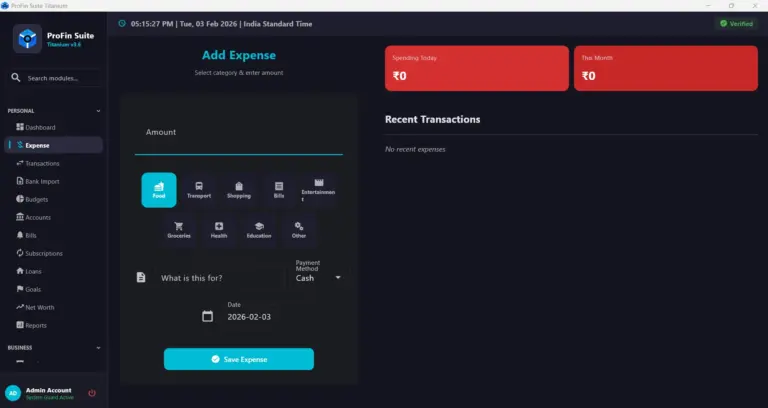Open Reports in the sidebar
The image size is (768, 408).
tap(53, 325)
